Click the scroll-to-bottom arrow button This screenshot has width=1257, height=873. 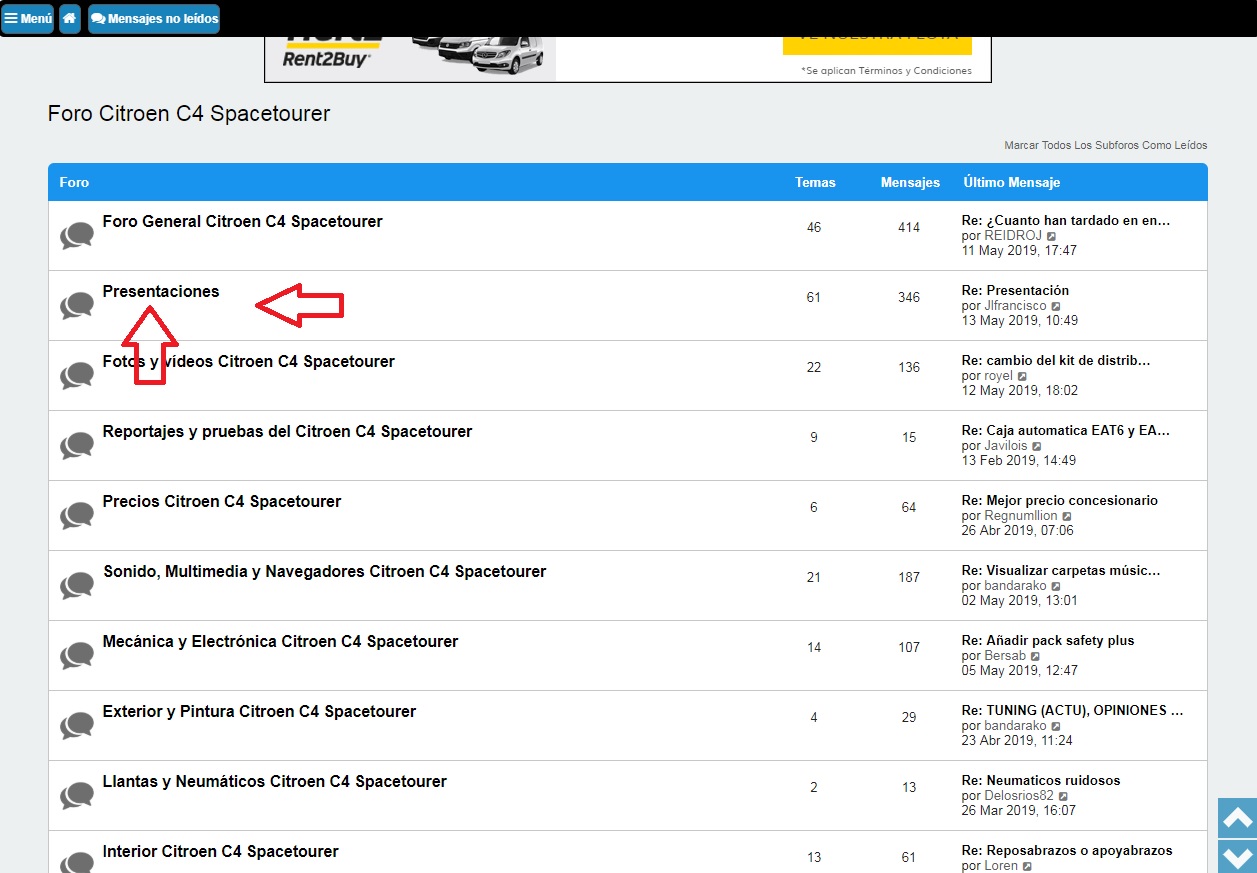[1237, 857]
